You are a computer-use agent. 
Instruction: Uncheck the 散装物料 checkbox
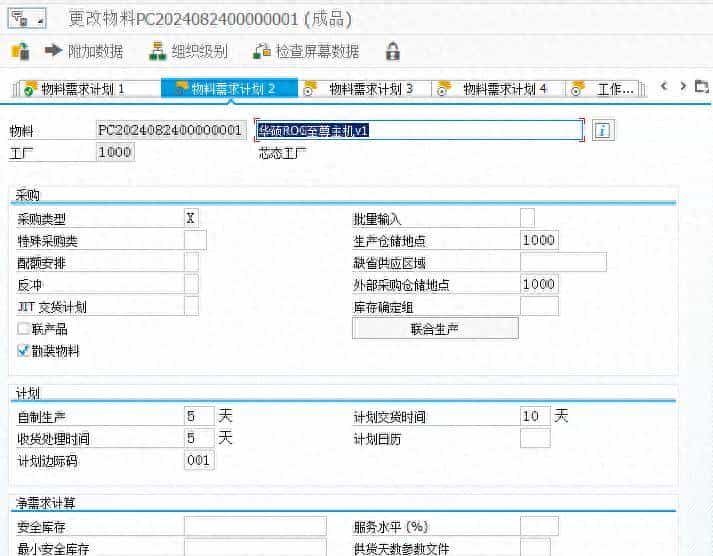coord(23,351)
